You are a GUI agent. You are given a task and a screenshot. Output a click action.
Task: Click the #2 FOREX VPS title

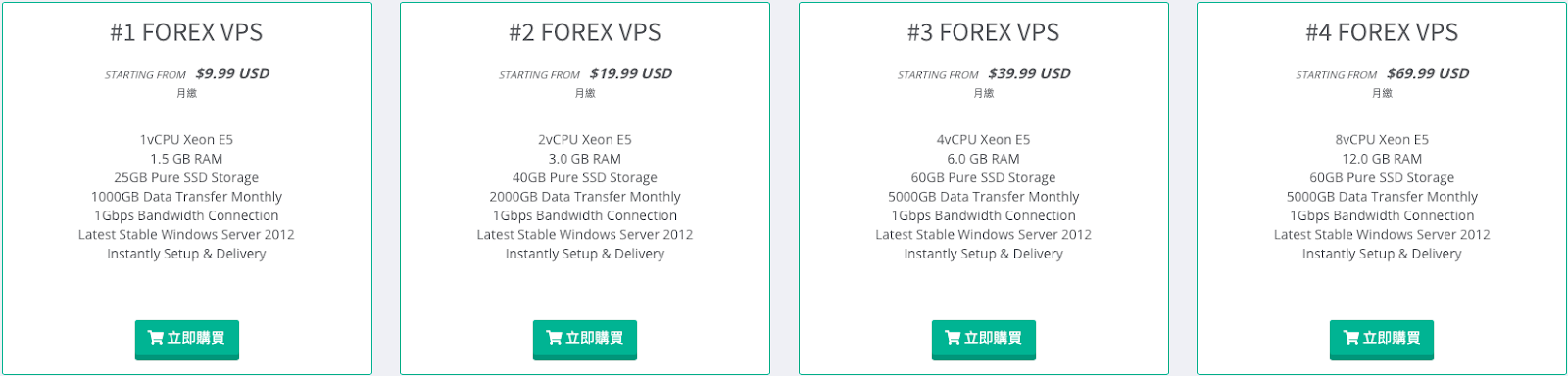coord(585,32)
